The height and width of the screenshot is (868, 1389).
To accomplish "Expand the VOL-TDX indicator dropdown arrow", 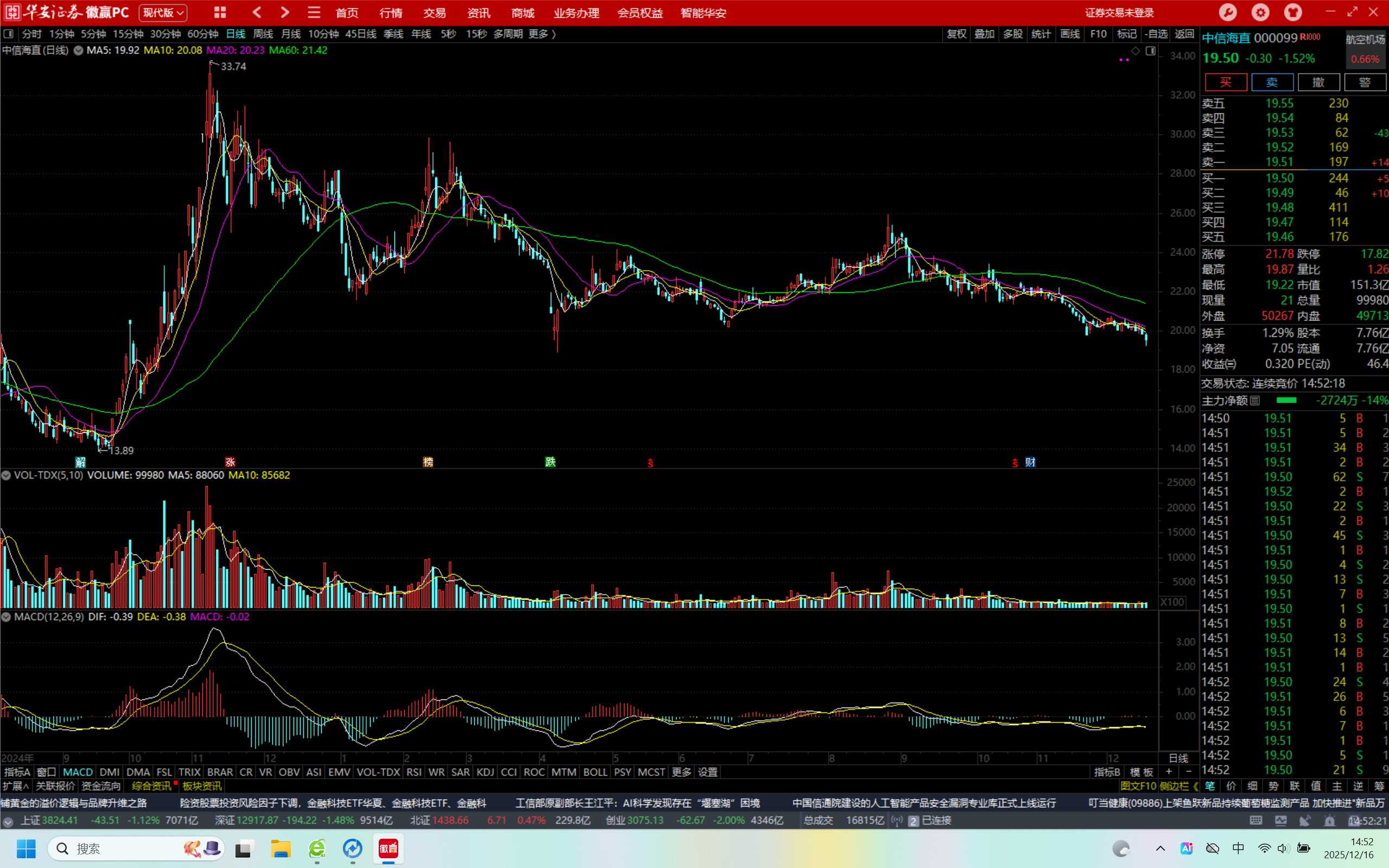I will [7, 475].
